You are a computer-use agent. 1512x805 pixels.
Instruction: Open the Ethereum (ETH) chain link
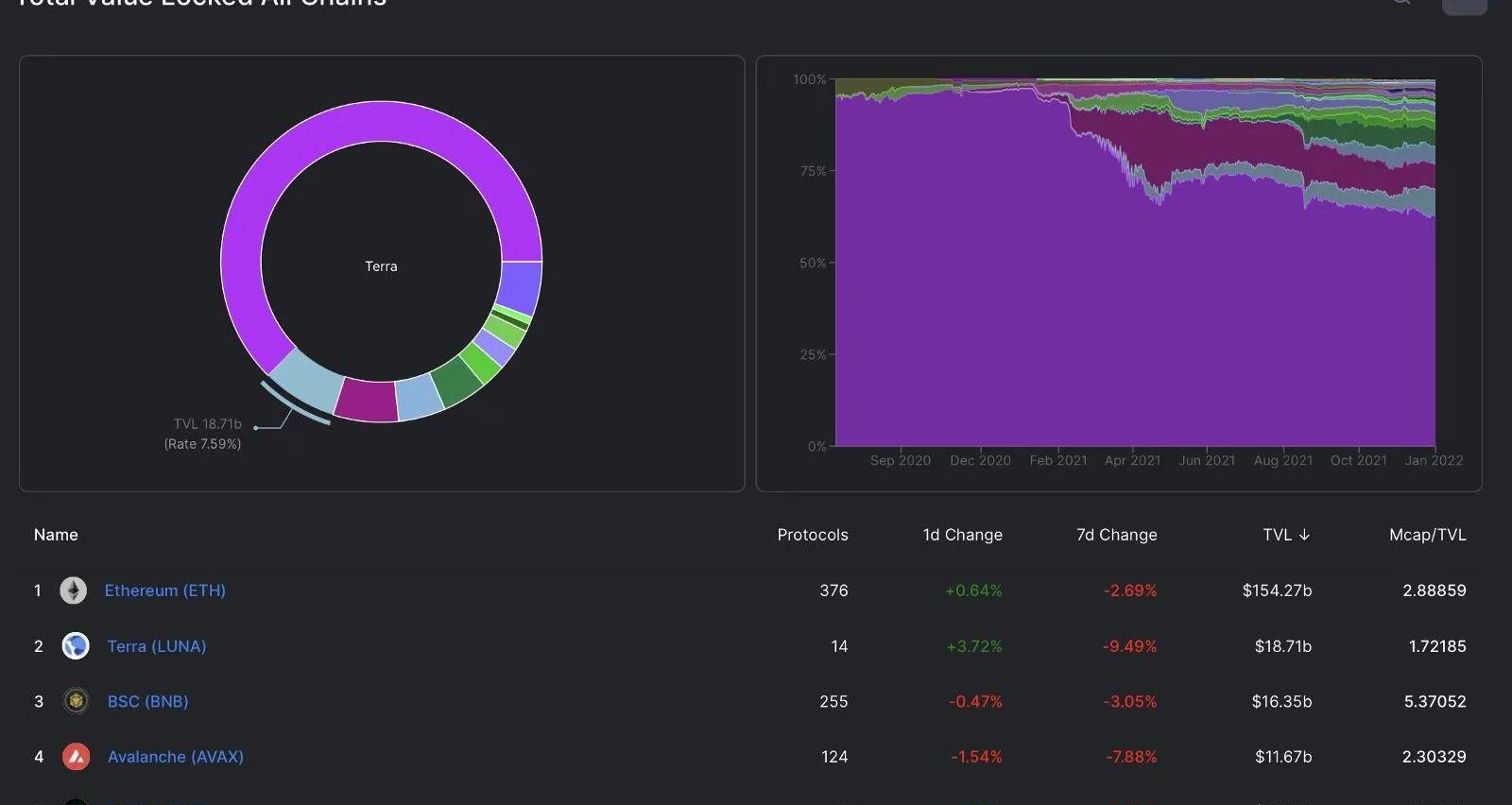coord(165,591)
